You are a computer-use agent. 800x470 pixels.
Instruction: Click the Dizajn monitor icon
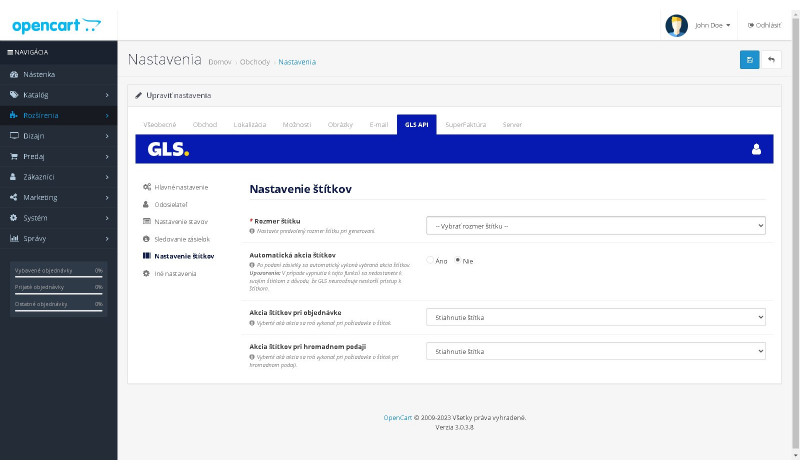point(14,136)
